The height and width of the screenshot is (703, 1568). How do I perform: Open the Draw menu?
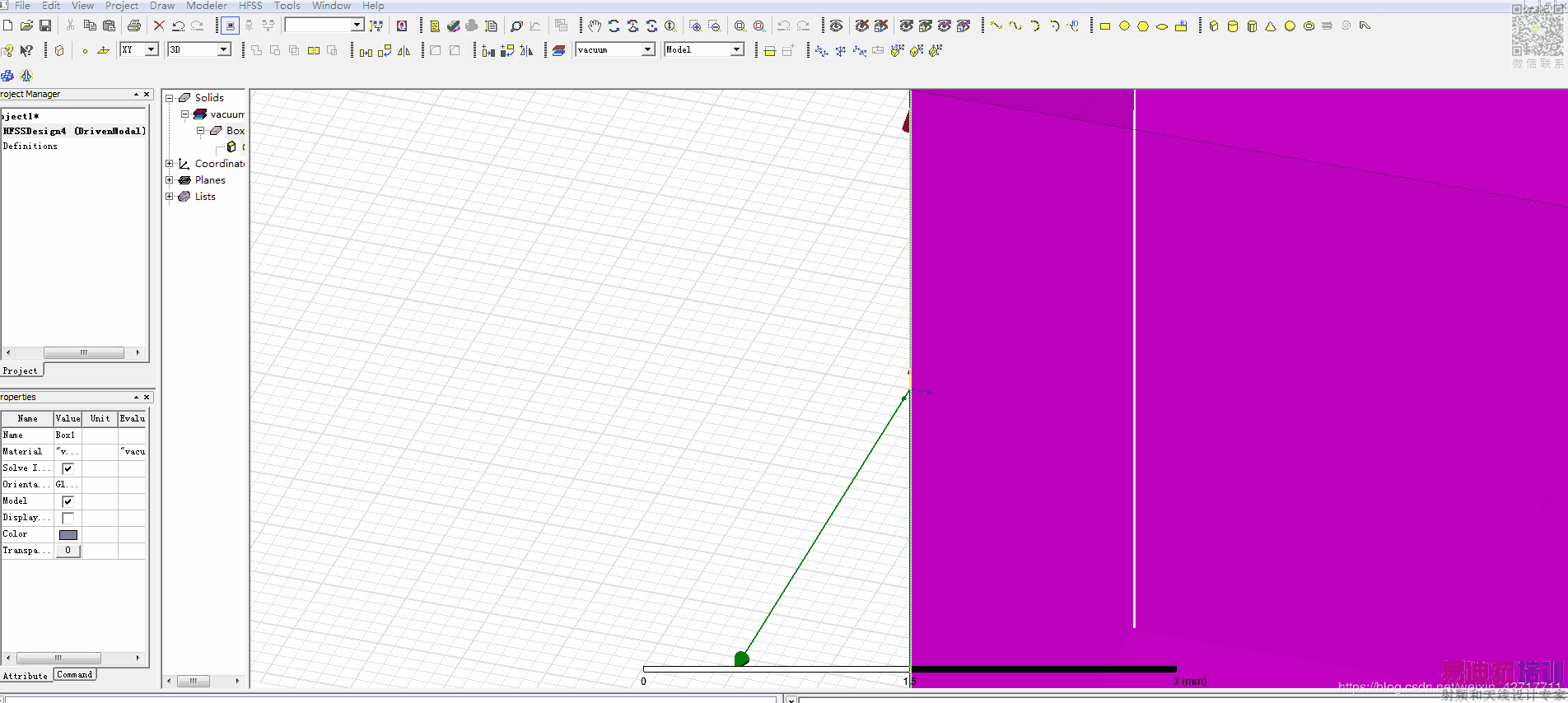pyautogui.click(x=162, y=6)
